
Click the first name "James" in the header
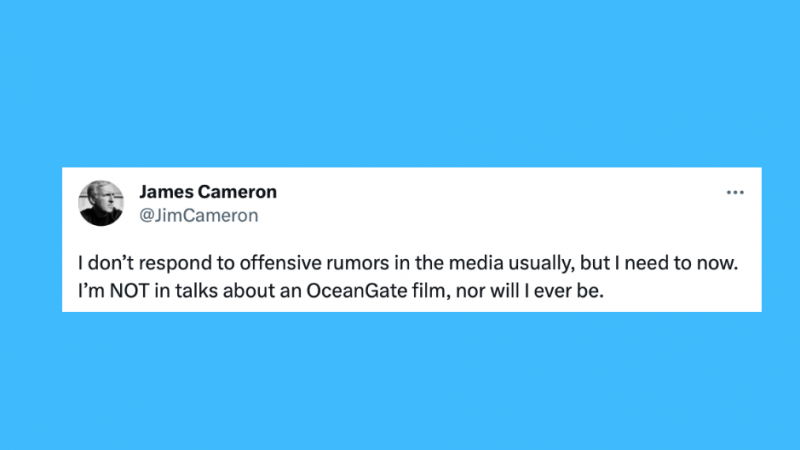coord(163,192)
